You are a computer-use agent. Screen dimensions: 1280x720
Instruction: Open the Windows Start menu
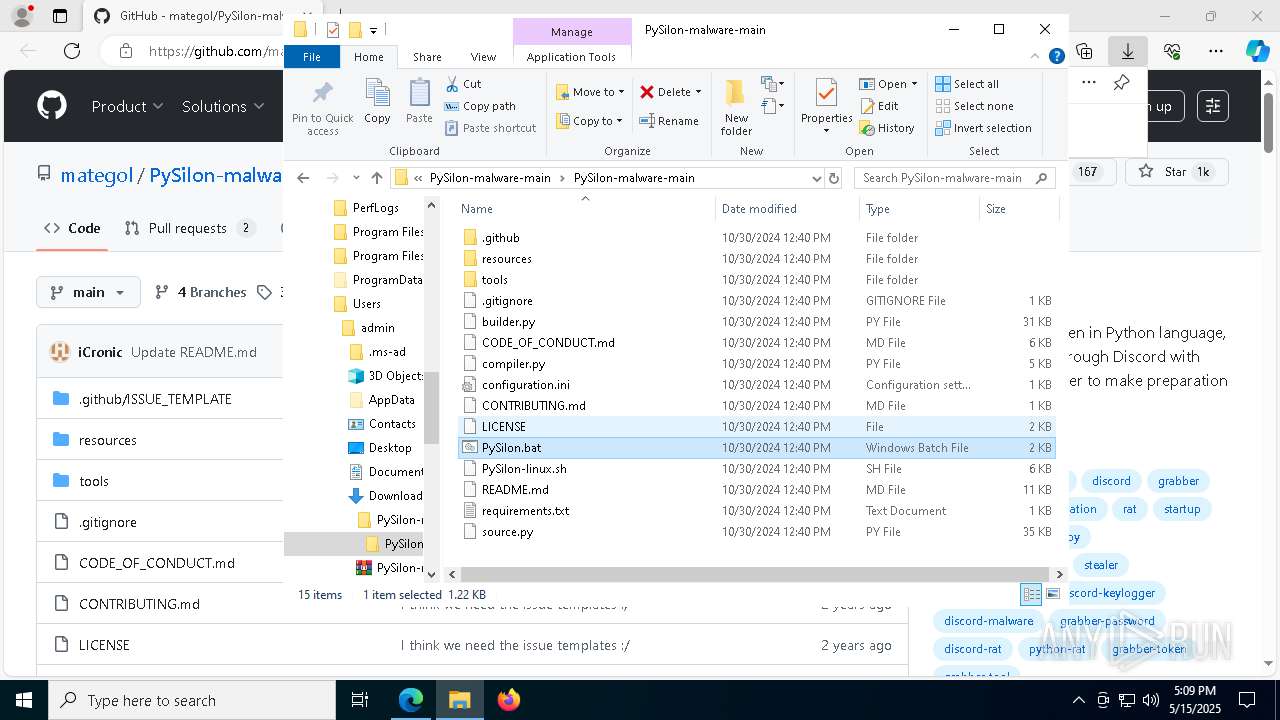click(x=24, y=700)
